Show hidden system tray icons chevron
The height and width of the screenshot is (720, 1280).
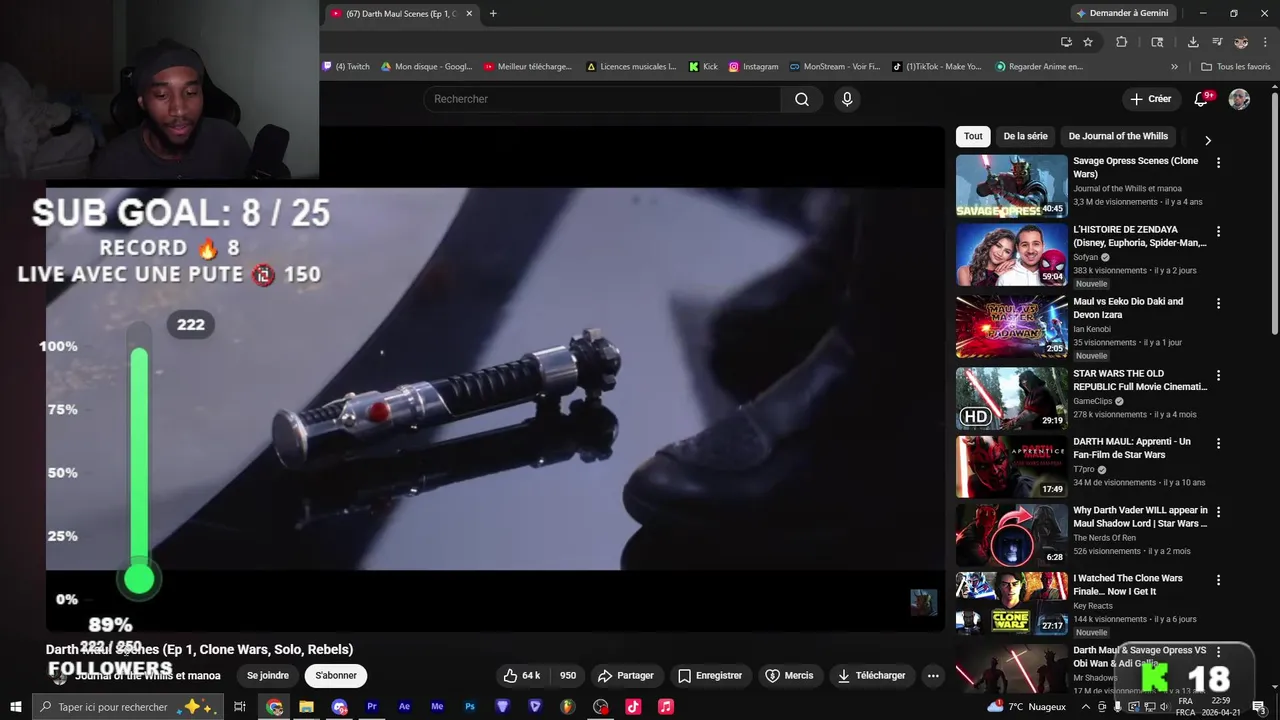1086,707
